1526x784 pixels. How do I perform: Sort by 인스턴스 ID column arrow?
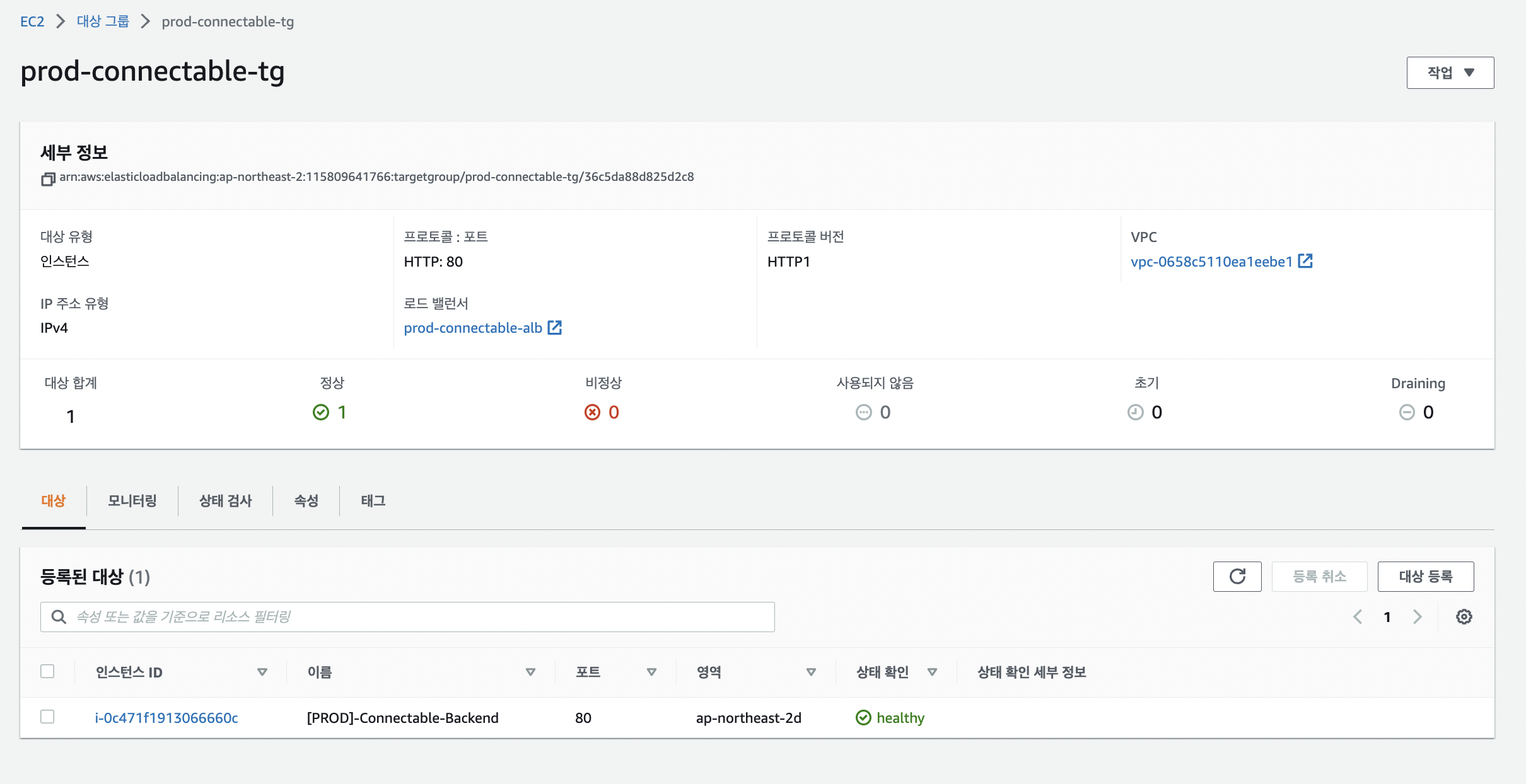[x=262, y=672]
